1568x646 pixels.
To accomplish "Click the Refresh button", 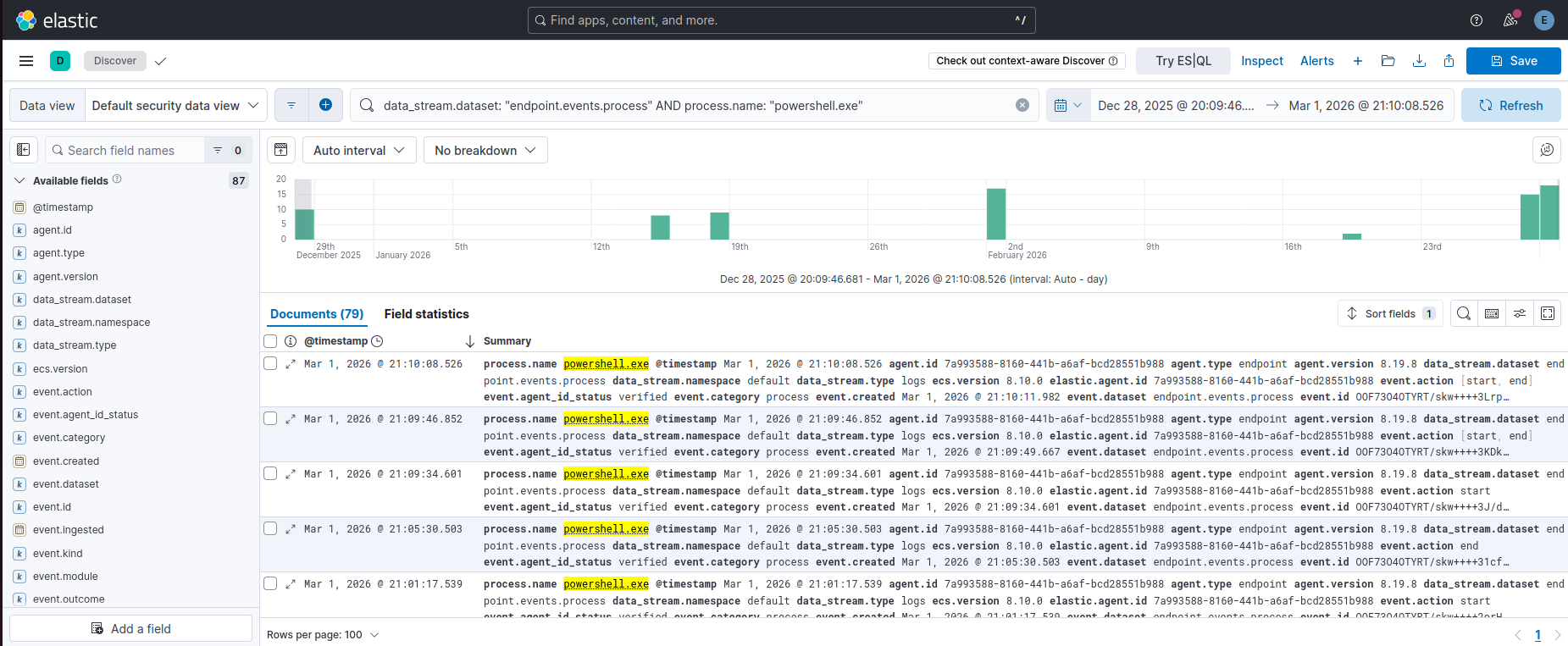I will coord(1511,105).
